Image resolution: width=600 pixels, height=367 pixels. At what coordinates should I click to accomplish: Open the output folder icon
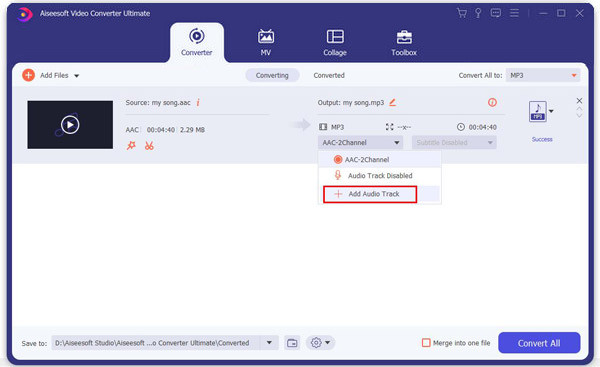coord(292,343)
